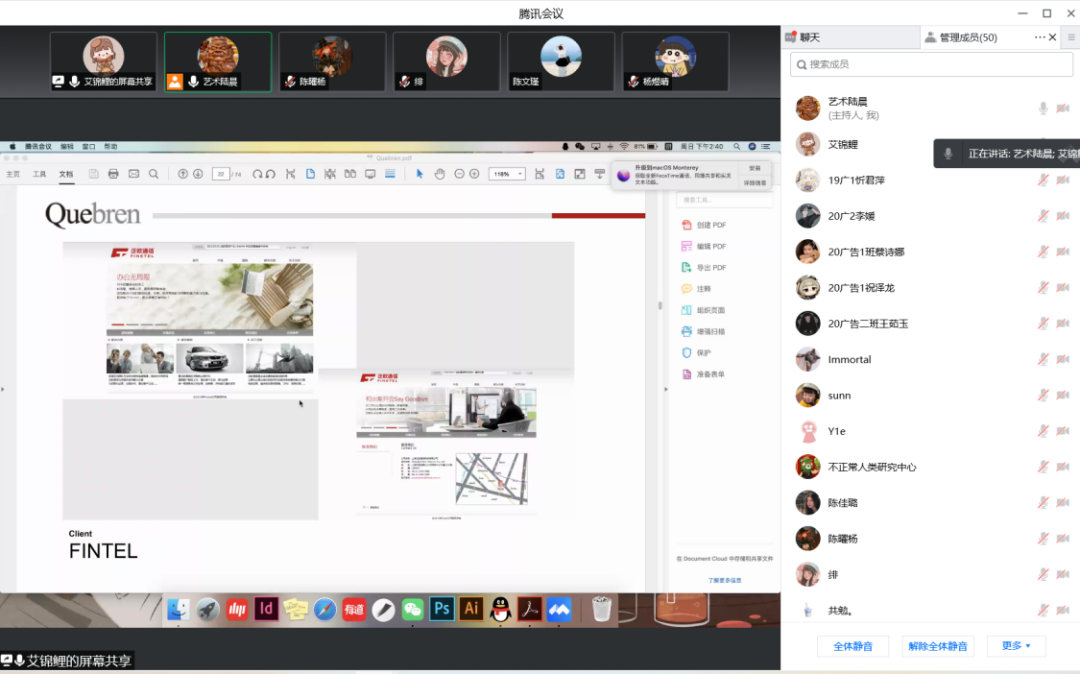
Task: Click 详细信息 on the macOS notification
Action: 755,183
